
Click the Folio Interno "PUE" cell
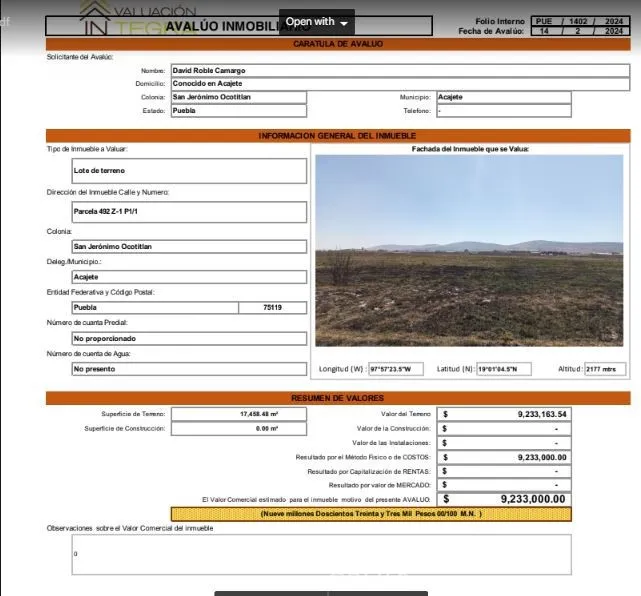[x=543, y=20]
